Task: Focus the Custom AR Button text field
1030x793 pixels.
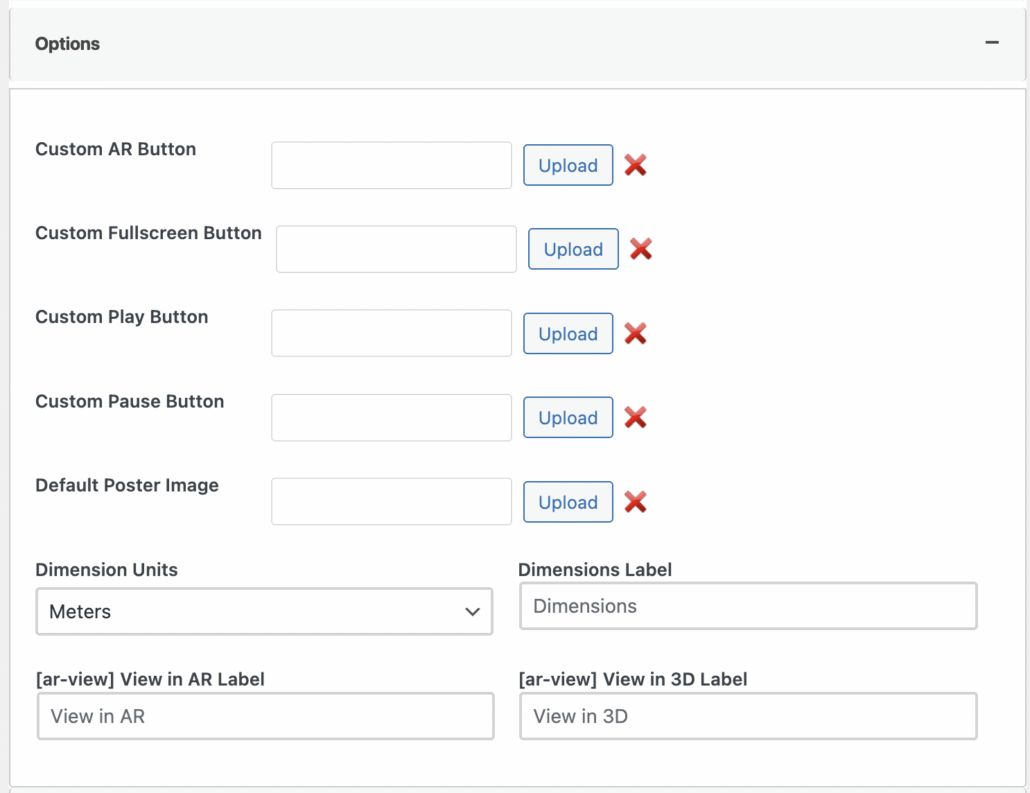Action: click(391, 165)
